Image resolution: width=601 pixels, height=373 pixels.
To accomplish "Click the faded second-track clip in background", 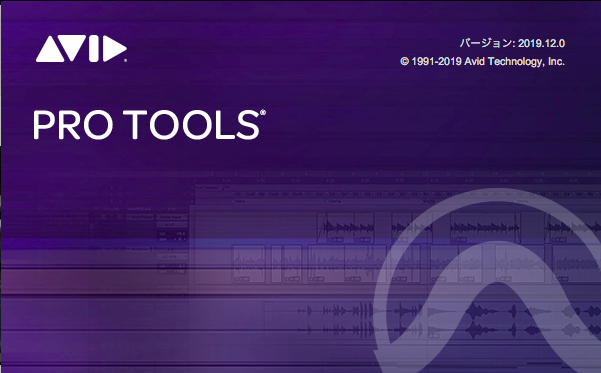I will tap(249, 264).
